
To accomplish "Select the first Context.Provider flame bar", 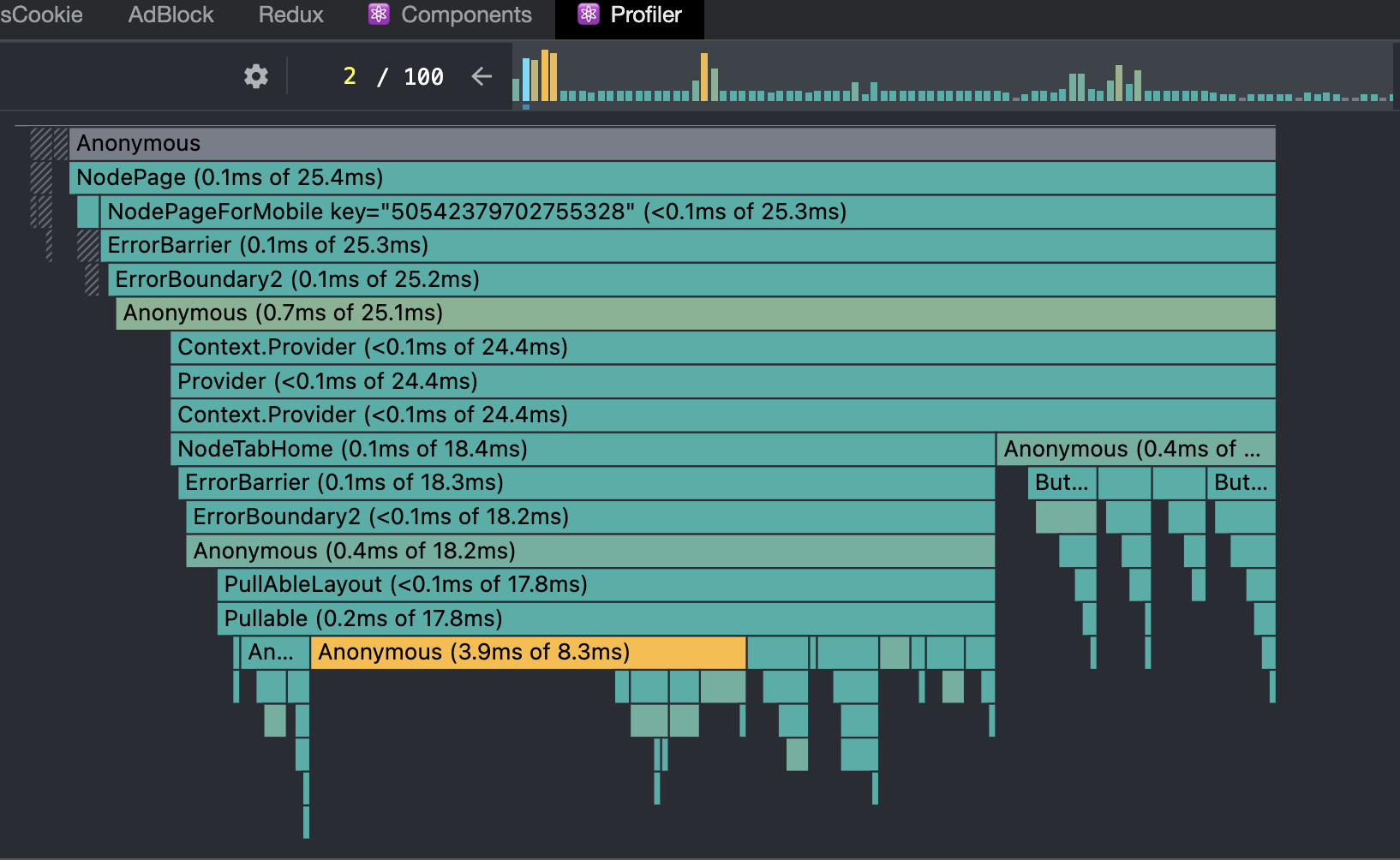I will tap(723, 347).
